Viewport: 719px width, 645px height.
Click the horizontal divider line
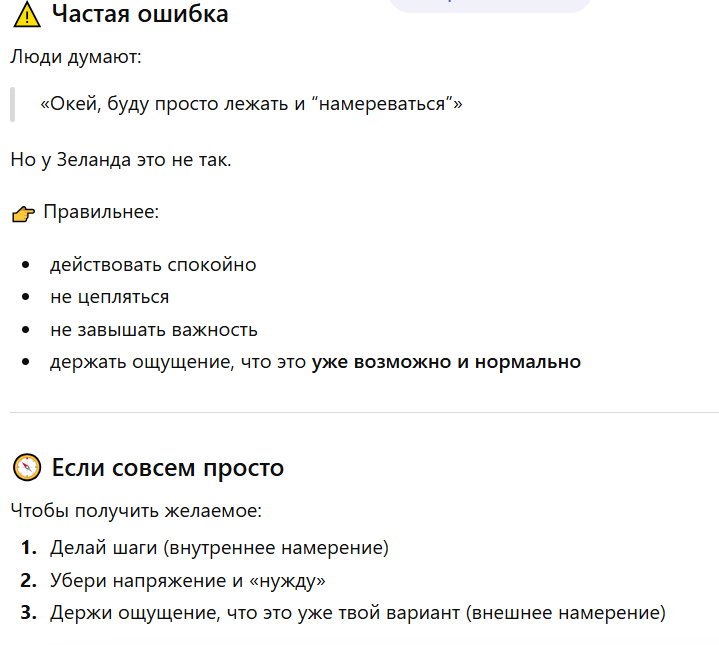[365, 413]
